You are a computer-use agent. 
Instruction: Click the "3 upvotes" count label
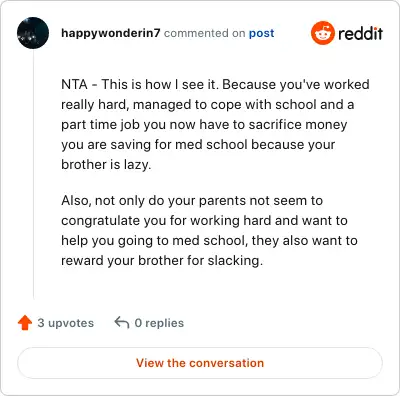pyautogui.click(x=66, y=323)
